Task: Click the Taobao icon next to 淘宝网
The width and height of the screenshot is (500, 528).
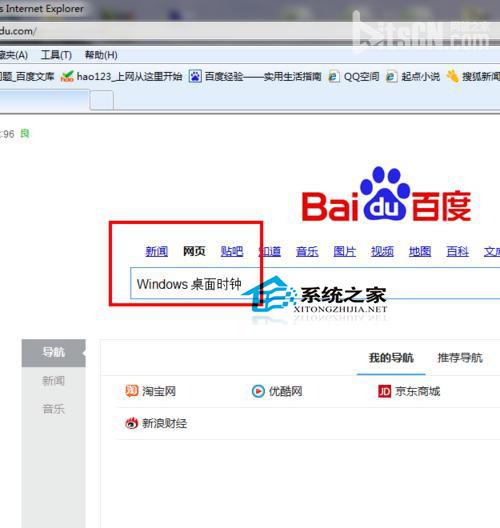Action: coord(132,391)
